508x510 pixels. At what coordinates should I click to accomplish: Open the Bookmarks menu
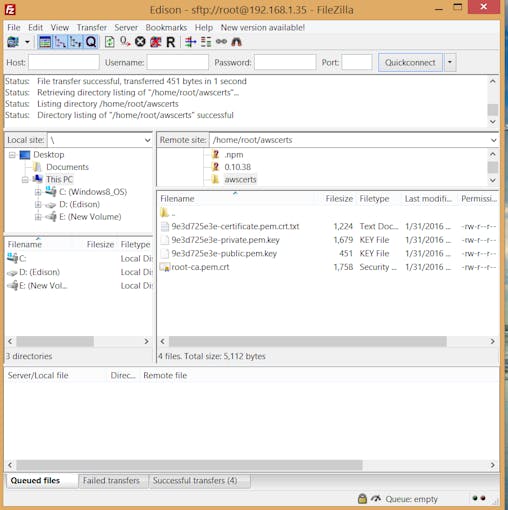coord(166,28)
